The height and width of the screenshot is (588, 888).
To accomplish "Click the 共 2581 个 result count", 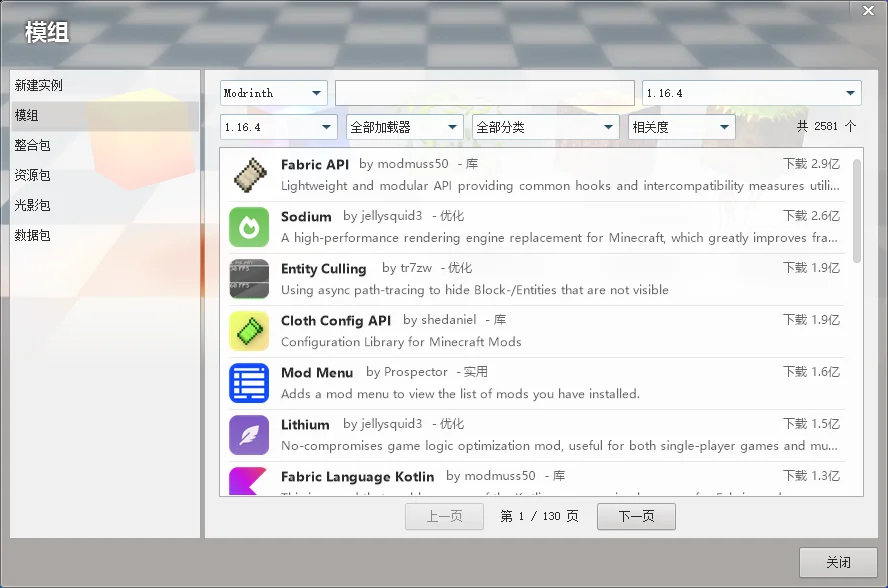I will pyautogui.click(x=826, y=126).
